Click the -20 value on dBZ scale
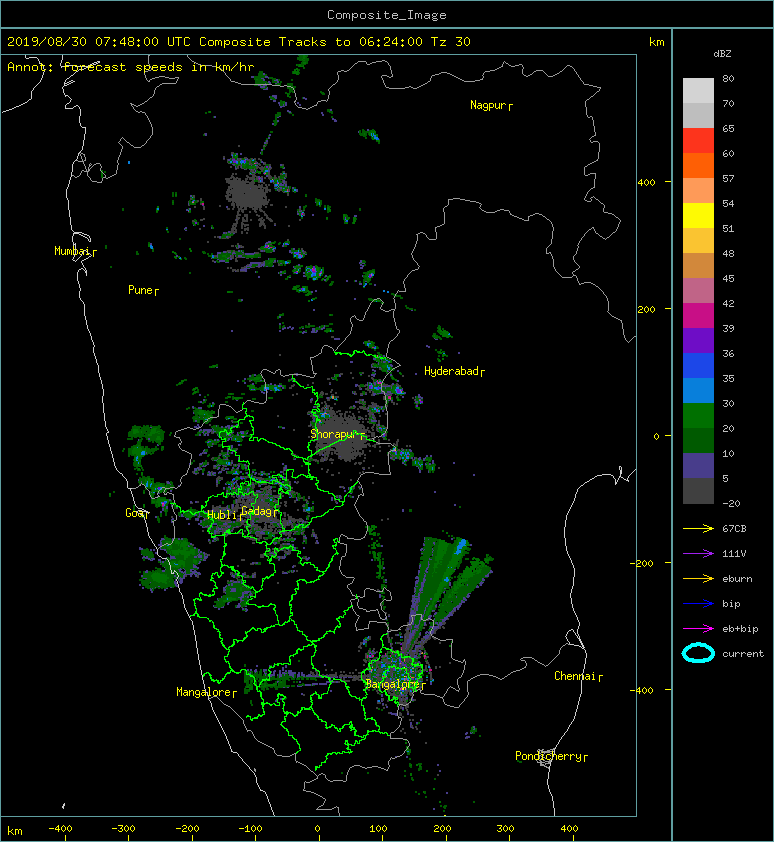Viewport: 774px width, 842px height. (x=731, y=504)
